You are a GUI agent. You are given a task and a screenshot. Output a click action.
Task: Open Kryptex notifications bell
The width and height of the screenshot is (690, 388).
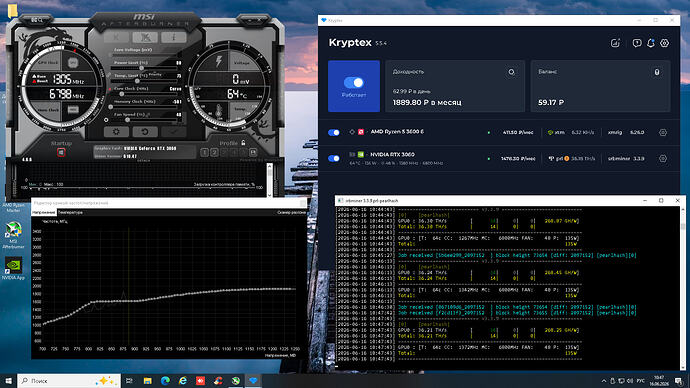tap(651, 43)
